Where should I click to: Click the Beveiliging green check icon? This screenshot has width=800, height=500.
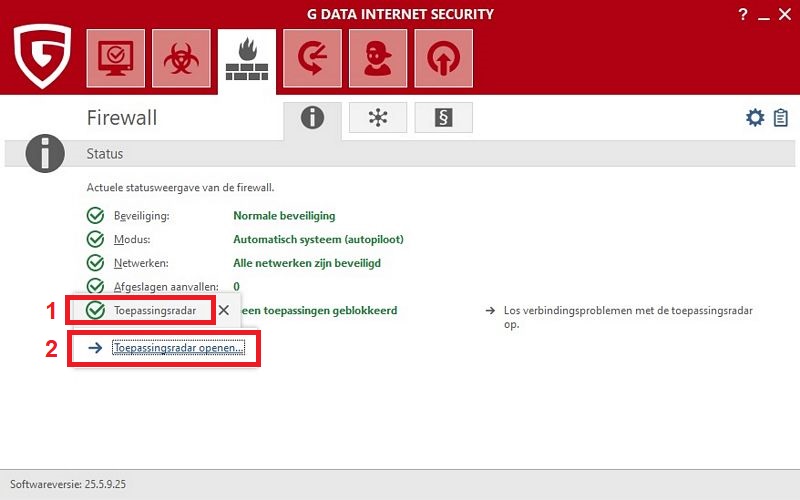(95, 216)
